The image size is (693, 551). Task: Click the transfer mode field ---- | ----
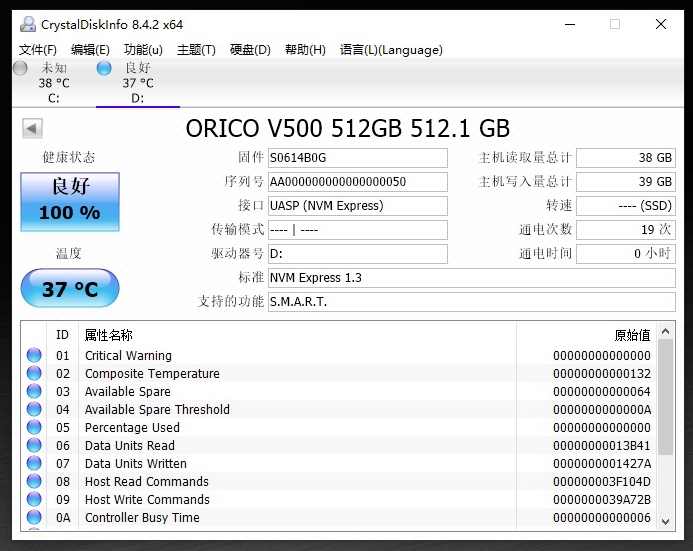coord(358,230)
